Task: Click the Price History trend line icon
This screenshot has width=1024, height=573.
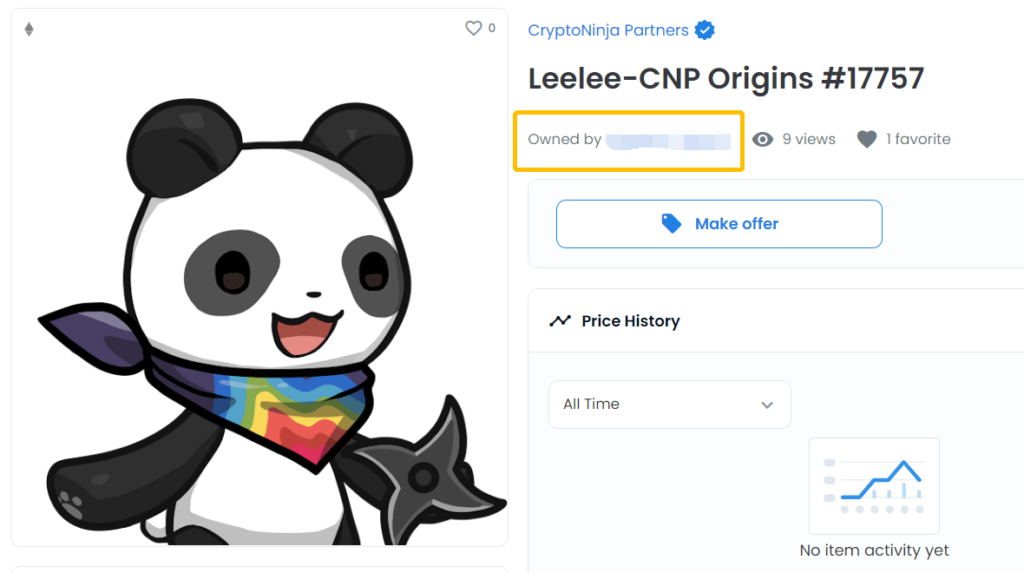Action: [x=560, y=321]
